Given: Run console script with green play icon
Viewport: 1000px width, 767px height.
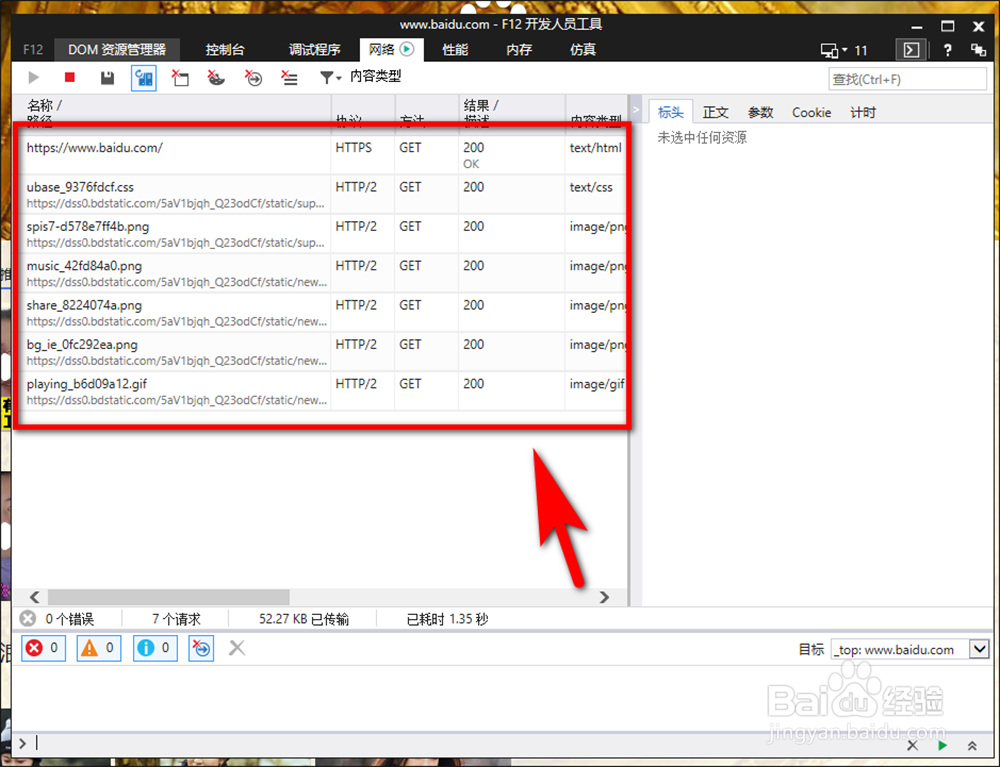Looking at the screenshot, I should click(943, 745).
